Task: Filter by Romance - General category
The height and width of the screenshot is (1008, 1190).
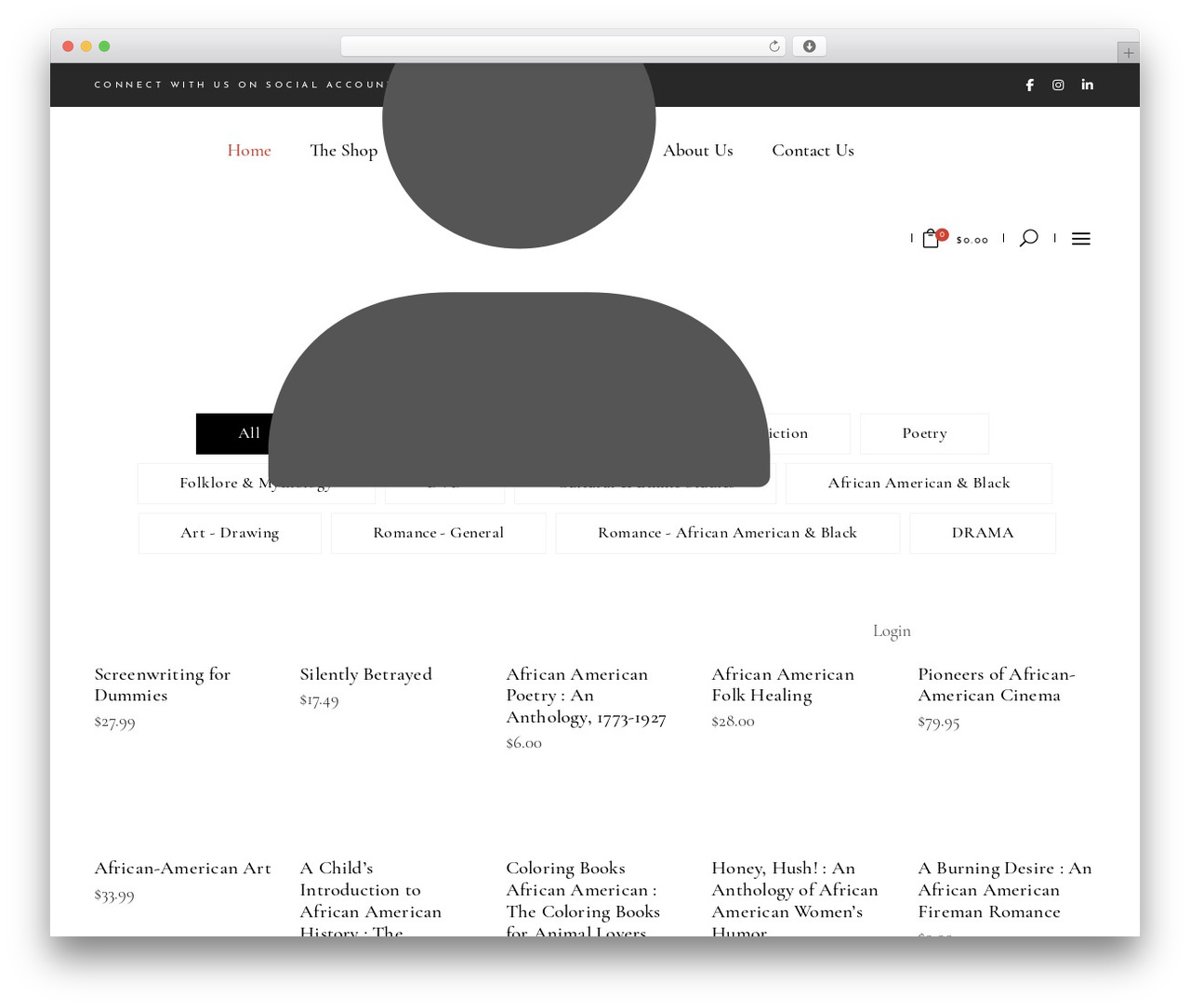Action: 438,533
